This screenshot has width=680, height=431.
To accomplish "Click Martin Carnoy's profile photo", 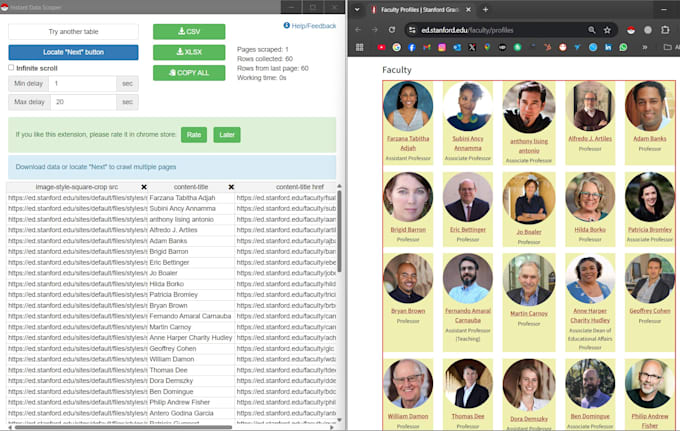I will pos(529,280).
